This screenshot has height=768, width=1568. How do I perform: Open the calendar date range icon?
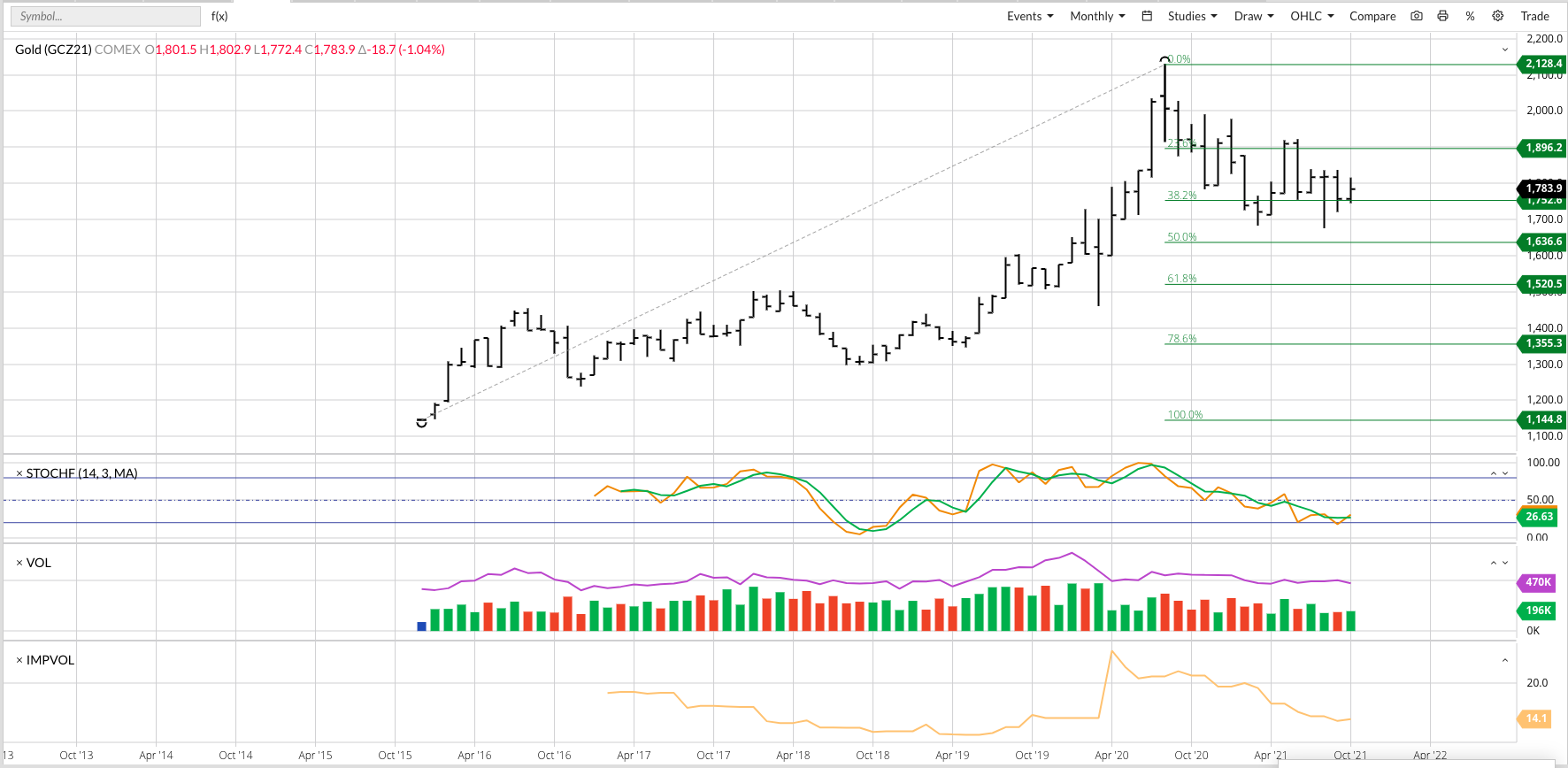pyautogui.click(x=1147, y=16)
